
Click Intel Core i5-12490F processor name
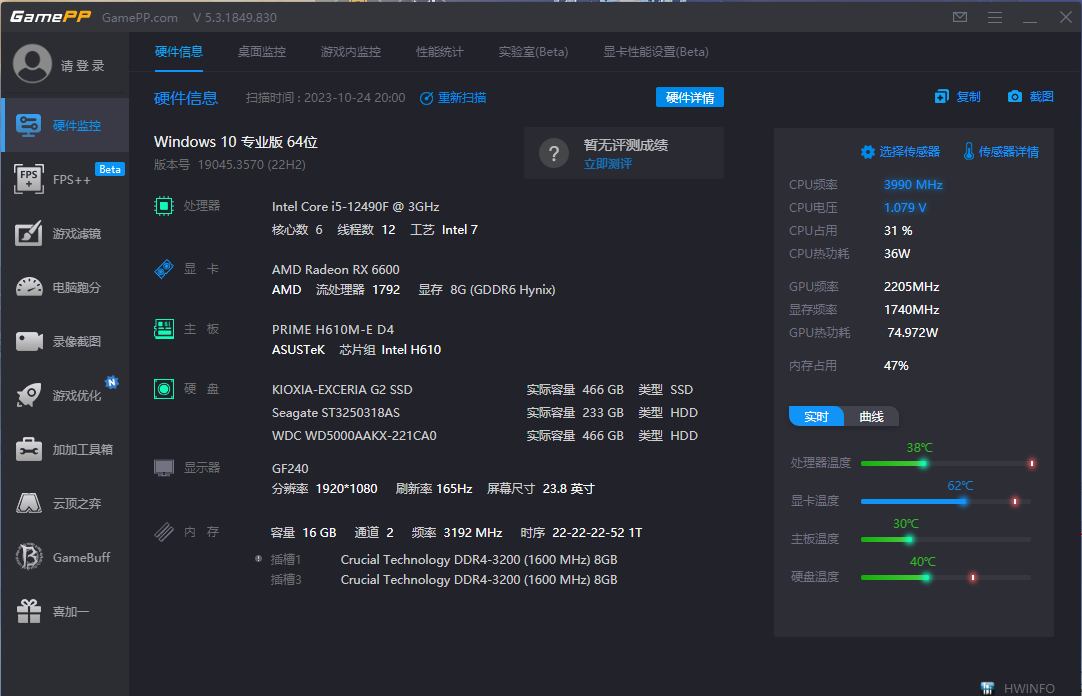pyautogui.click(x=355, y=206)
